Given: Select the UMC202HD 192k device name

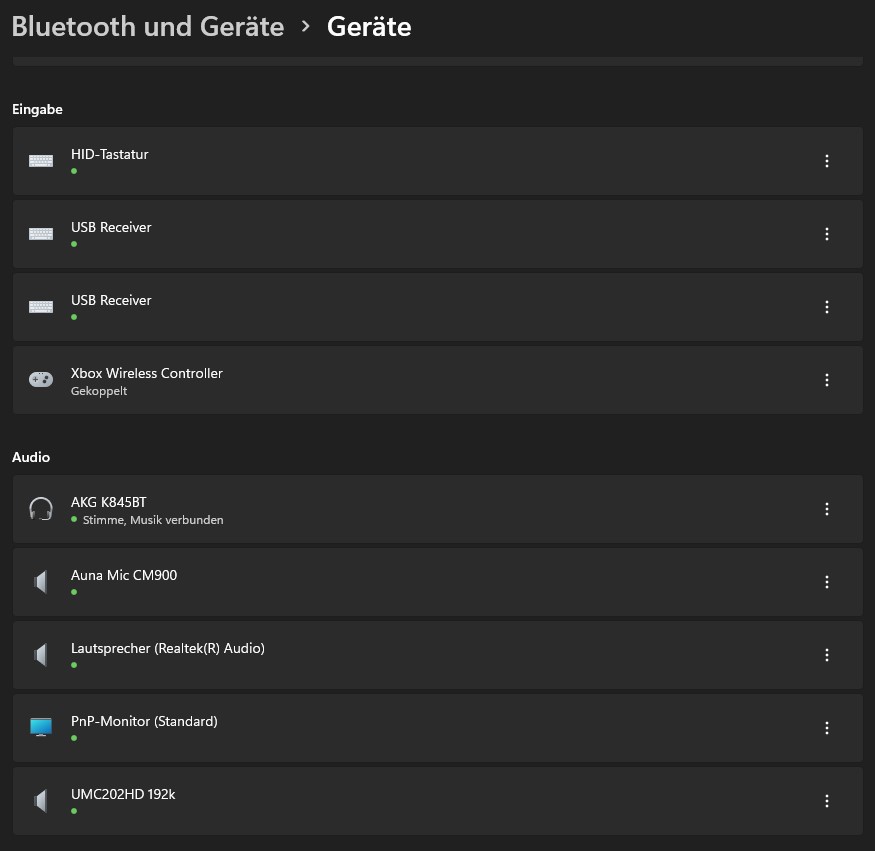Looking at the screenshot, I should pyautogui.click(x=123, y=794).
